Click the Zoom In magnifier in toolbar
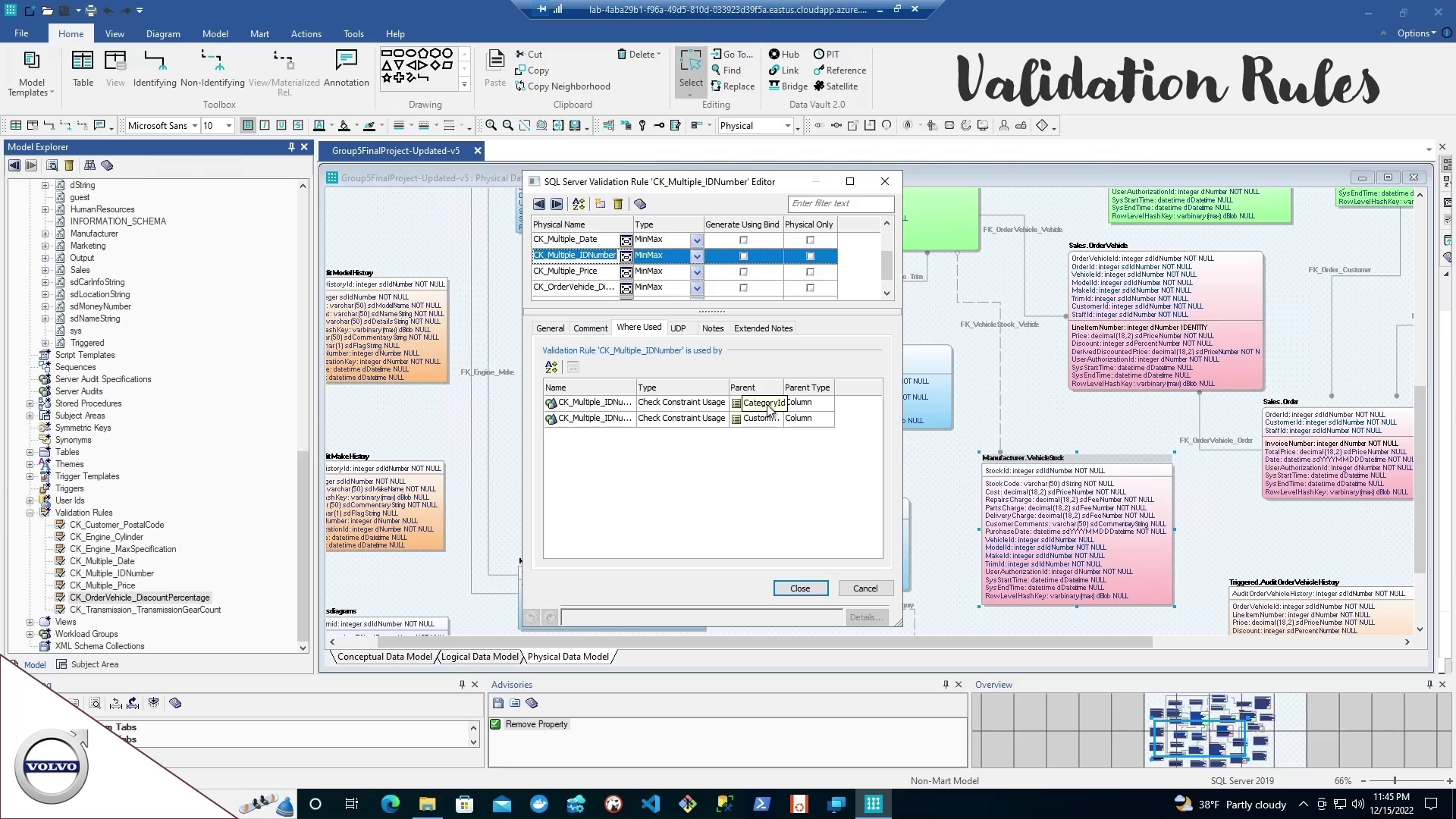The width and height of the screenshot is (1456, 819). [x=491, y=126]
